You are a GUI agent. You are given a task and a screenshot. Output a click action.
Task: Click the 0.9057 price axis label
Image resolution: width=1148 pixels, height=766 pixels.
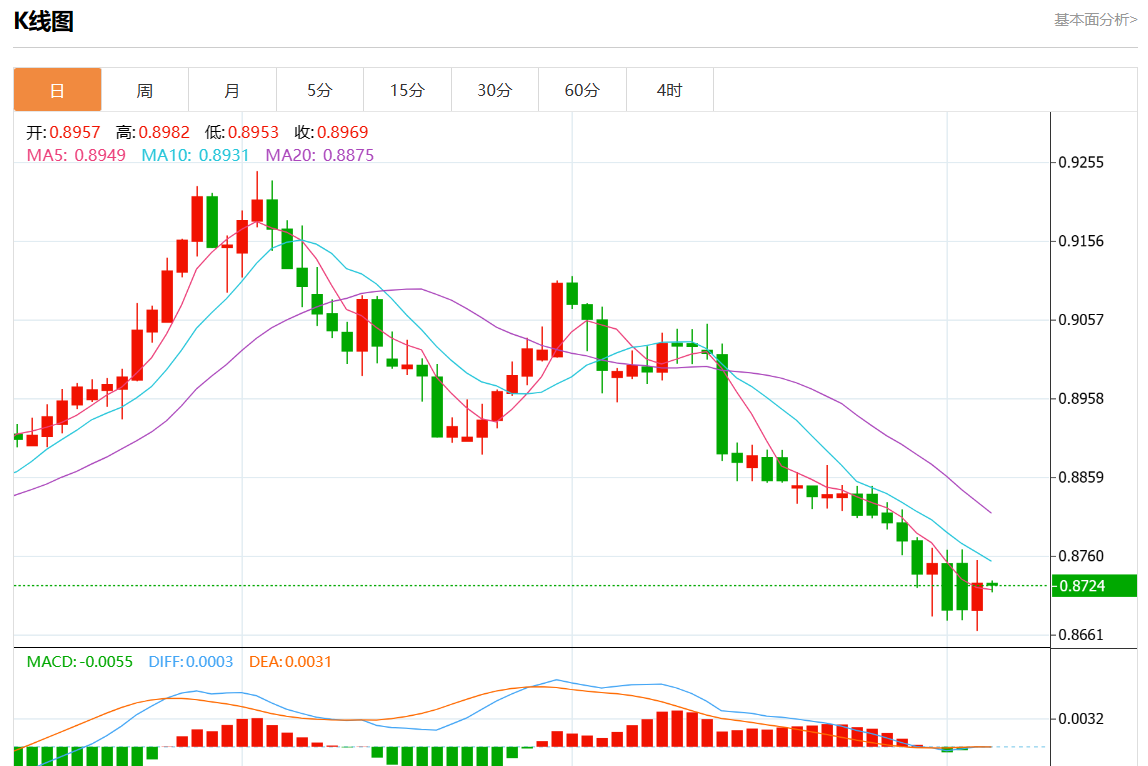(x=1081, y=320)
